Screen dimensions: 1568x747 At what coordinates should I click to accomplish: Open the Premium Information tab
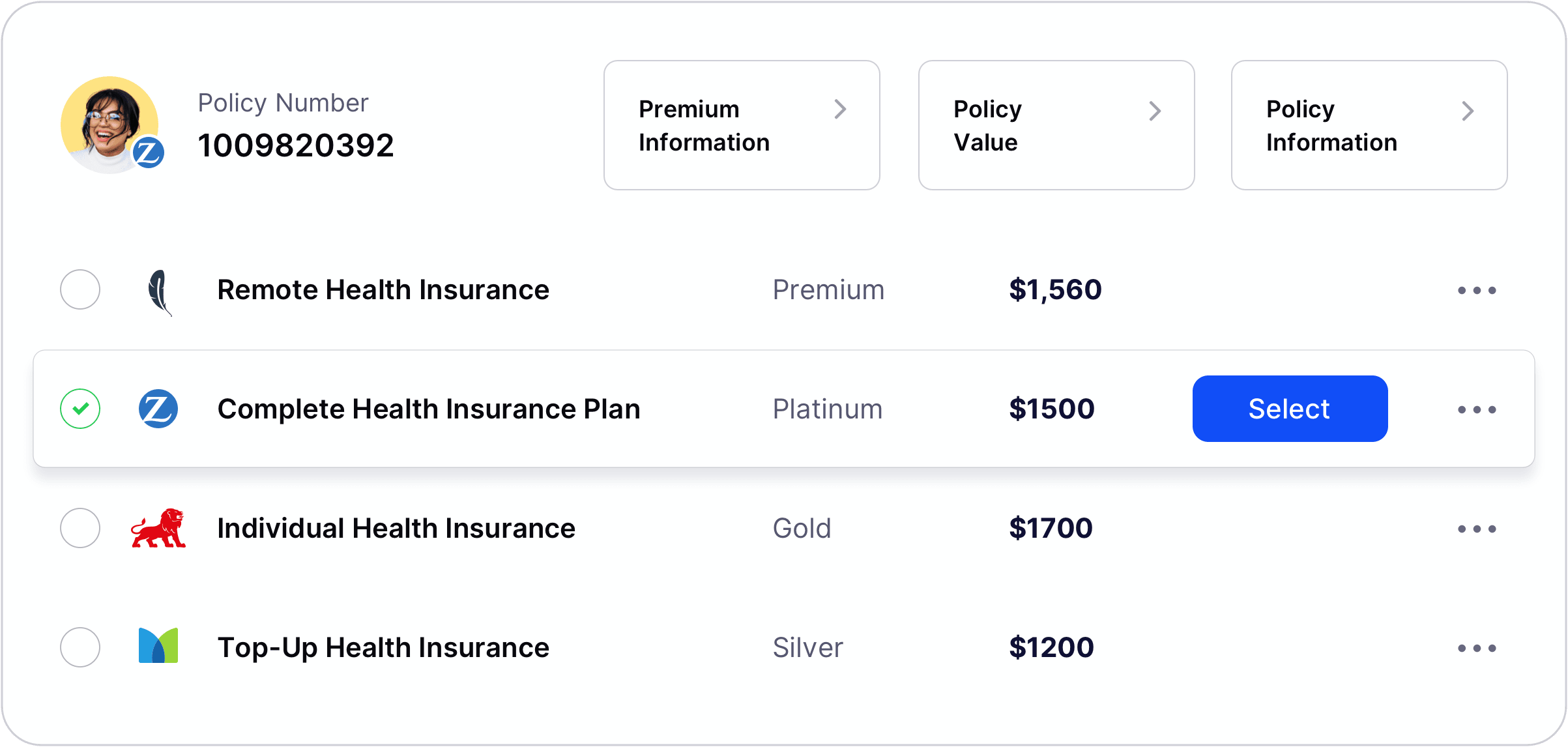[x=741, y=125]
